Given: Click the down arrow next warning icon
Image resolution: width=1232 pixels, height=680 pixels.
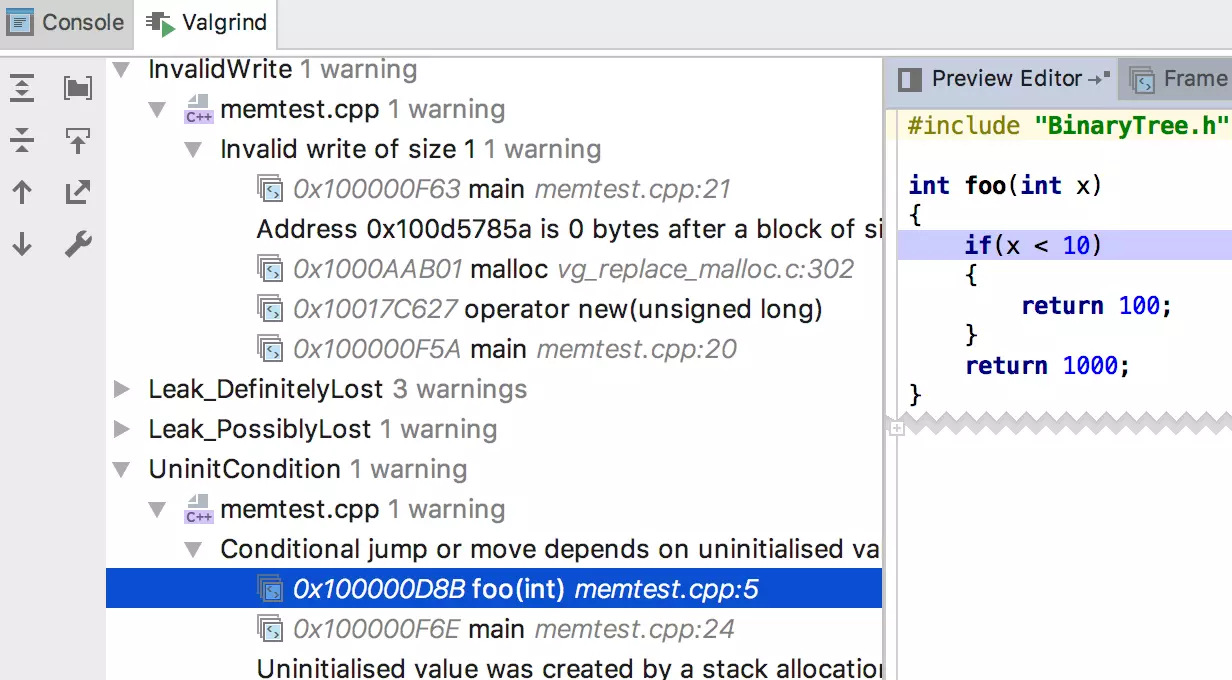Looking at the screenshot, I should coord(22,244).
